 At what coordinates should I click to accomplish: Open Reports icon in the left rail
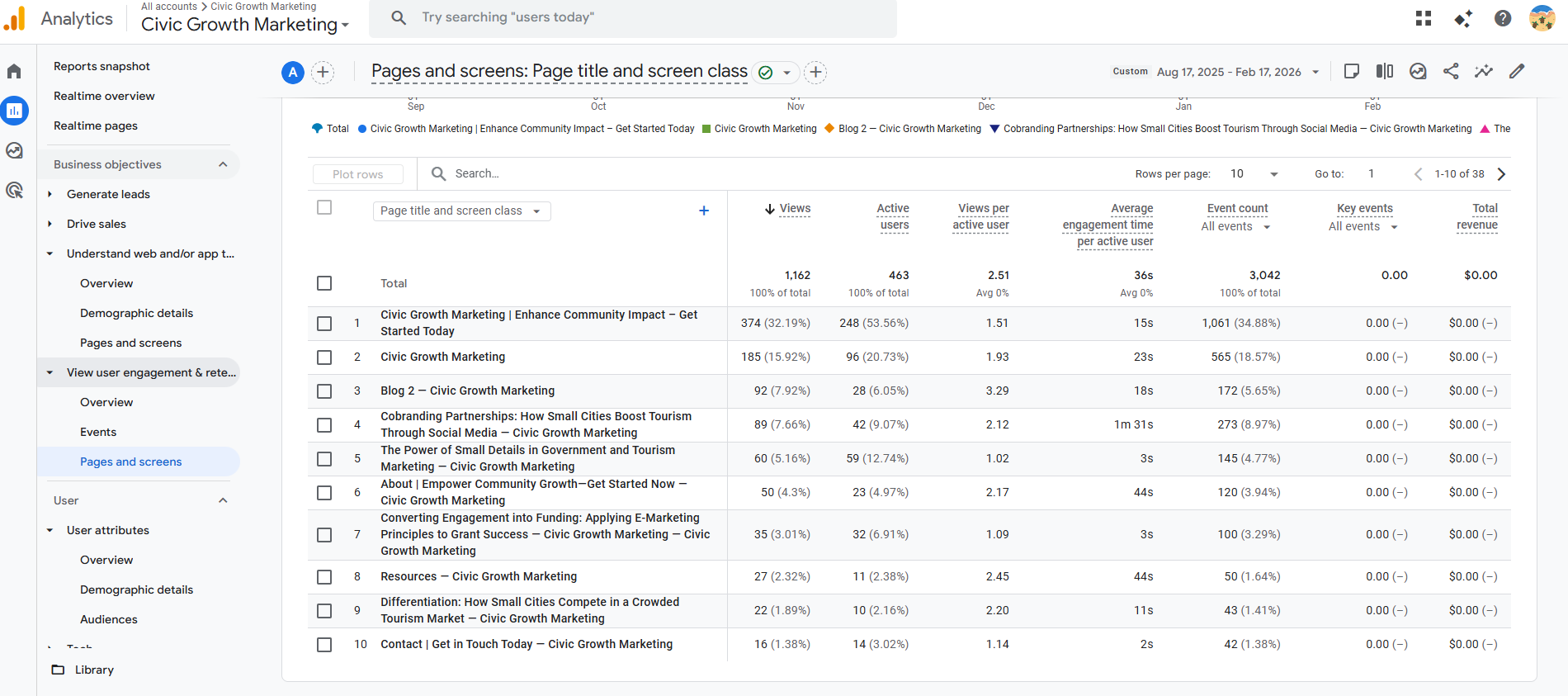[14, 111]
